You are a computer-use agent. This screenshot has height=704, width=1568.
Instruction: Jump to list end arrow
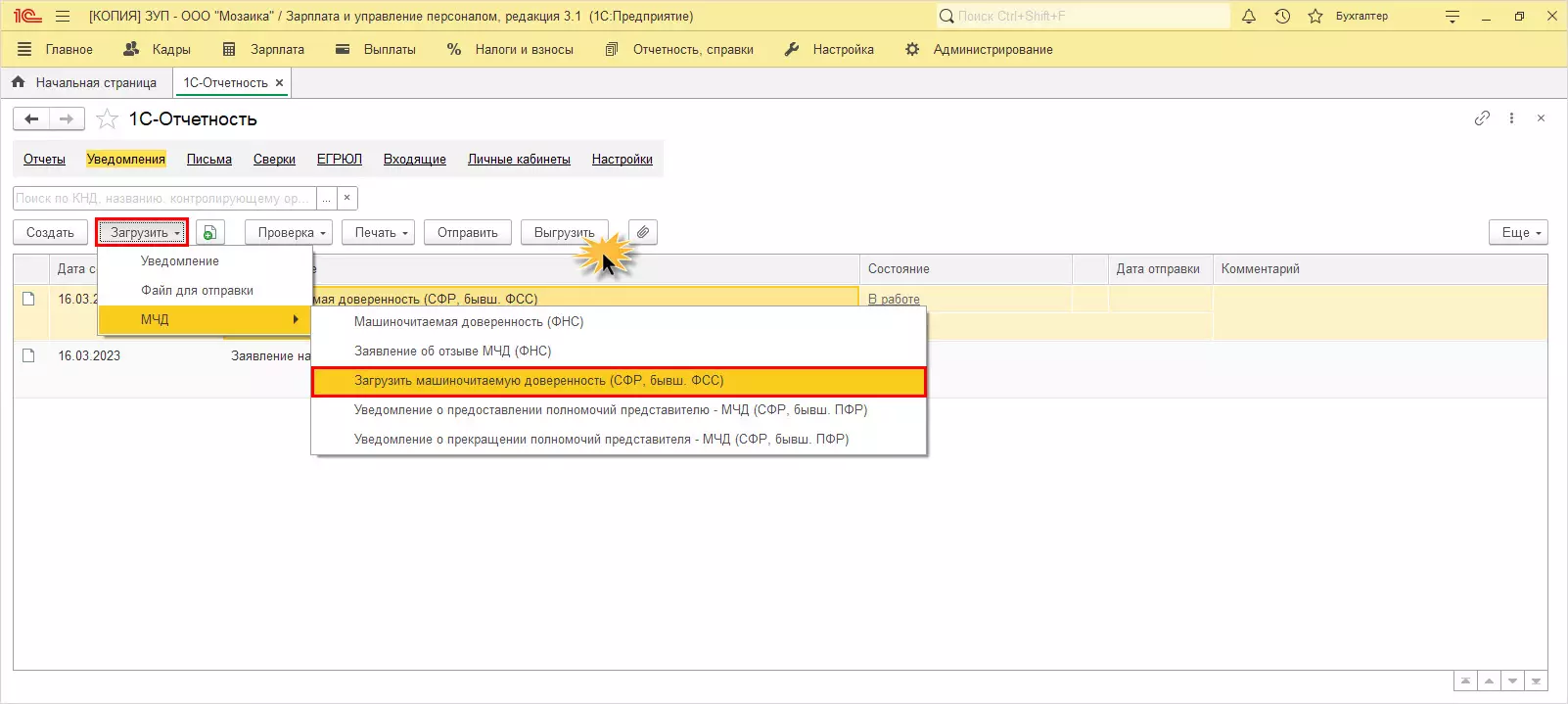point(1536,681)
